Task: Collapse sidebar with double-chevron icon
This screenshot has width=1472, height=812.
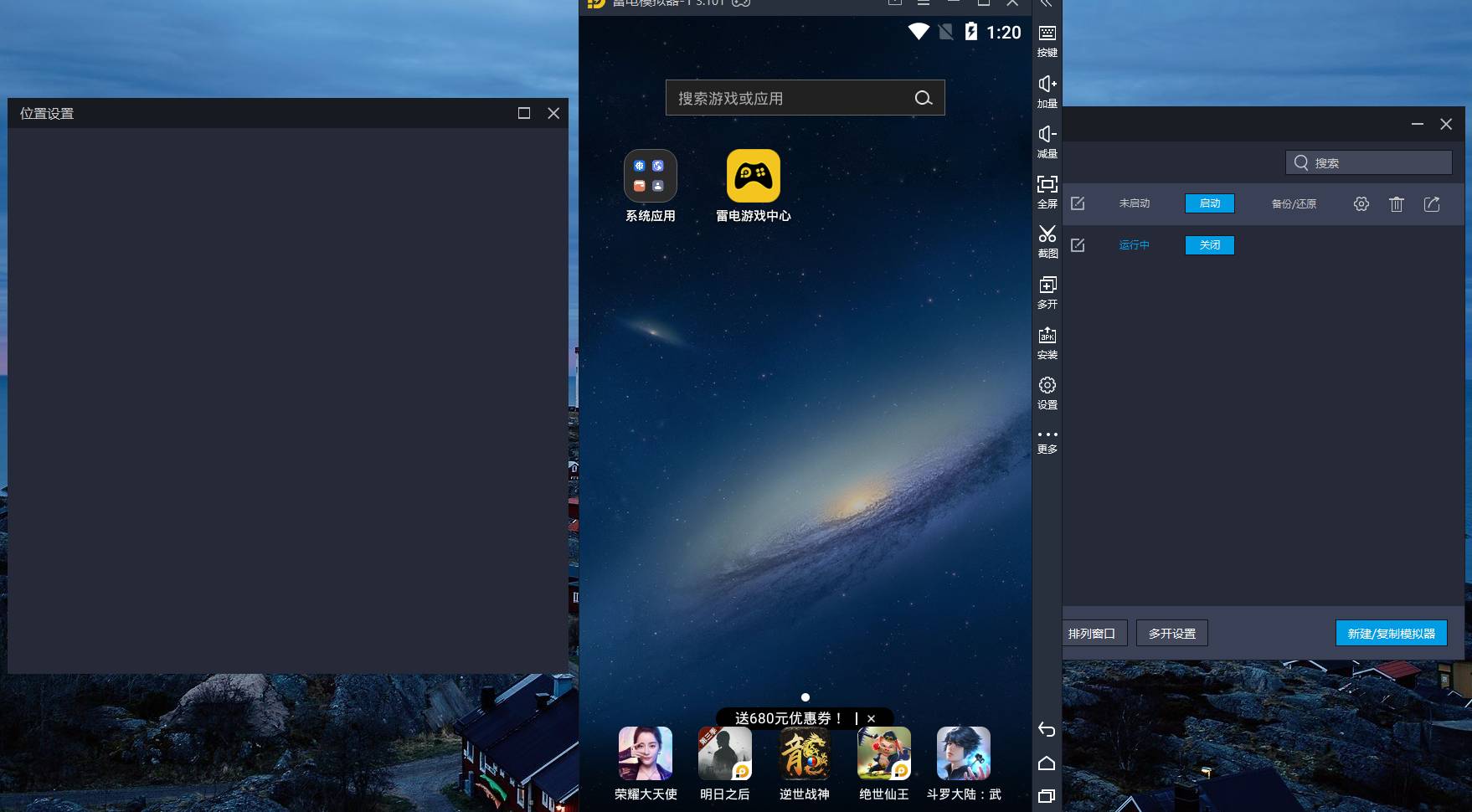Action: (1047, 3)
